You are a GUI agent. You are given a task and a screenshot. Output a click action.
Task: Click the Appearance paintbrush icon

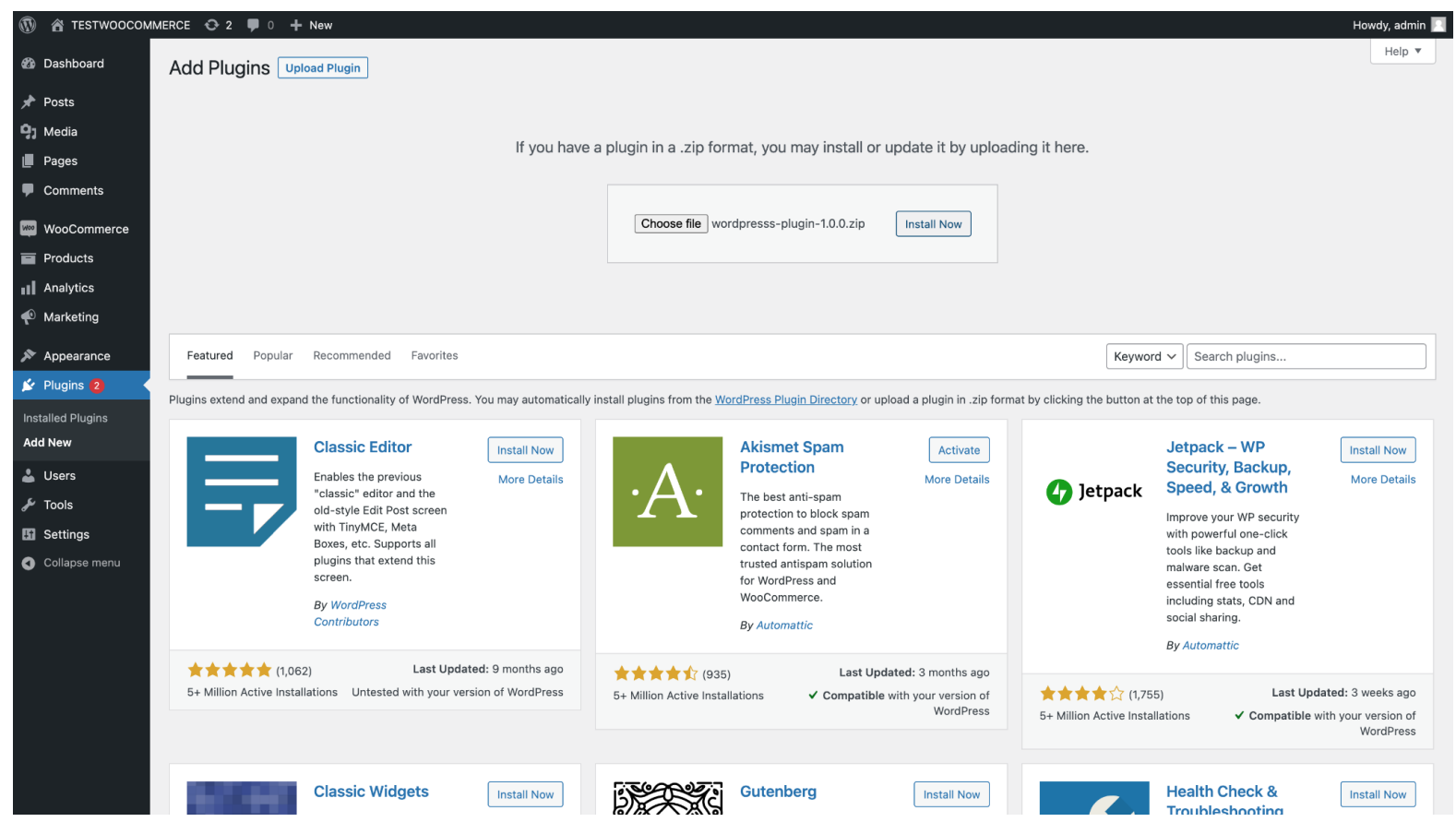(29, 356)
